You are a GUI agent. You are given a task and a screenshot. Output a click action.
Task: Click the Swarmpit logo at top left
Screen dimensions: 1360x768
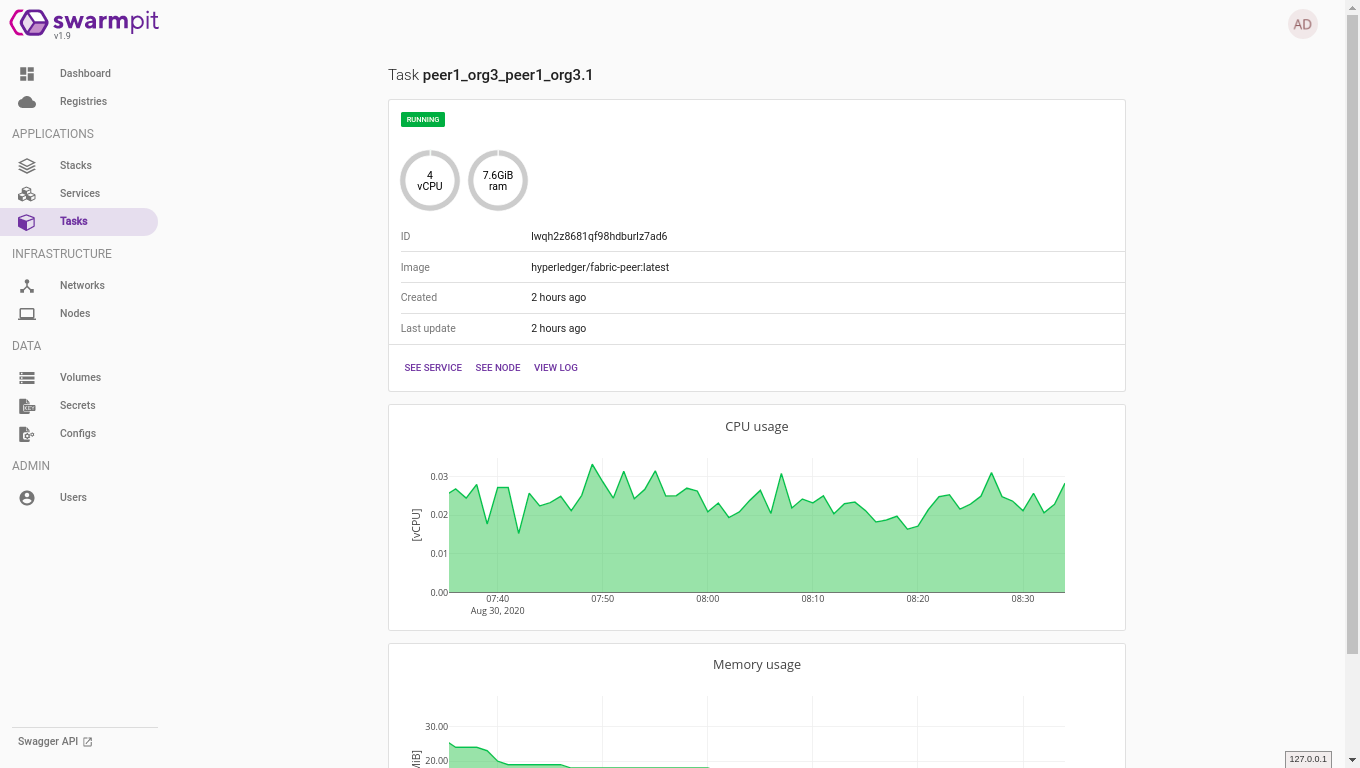tap(84, 23)
